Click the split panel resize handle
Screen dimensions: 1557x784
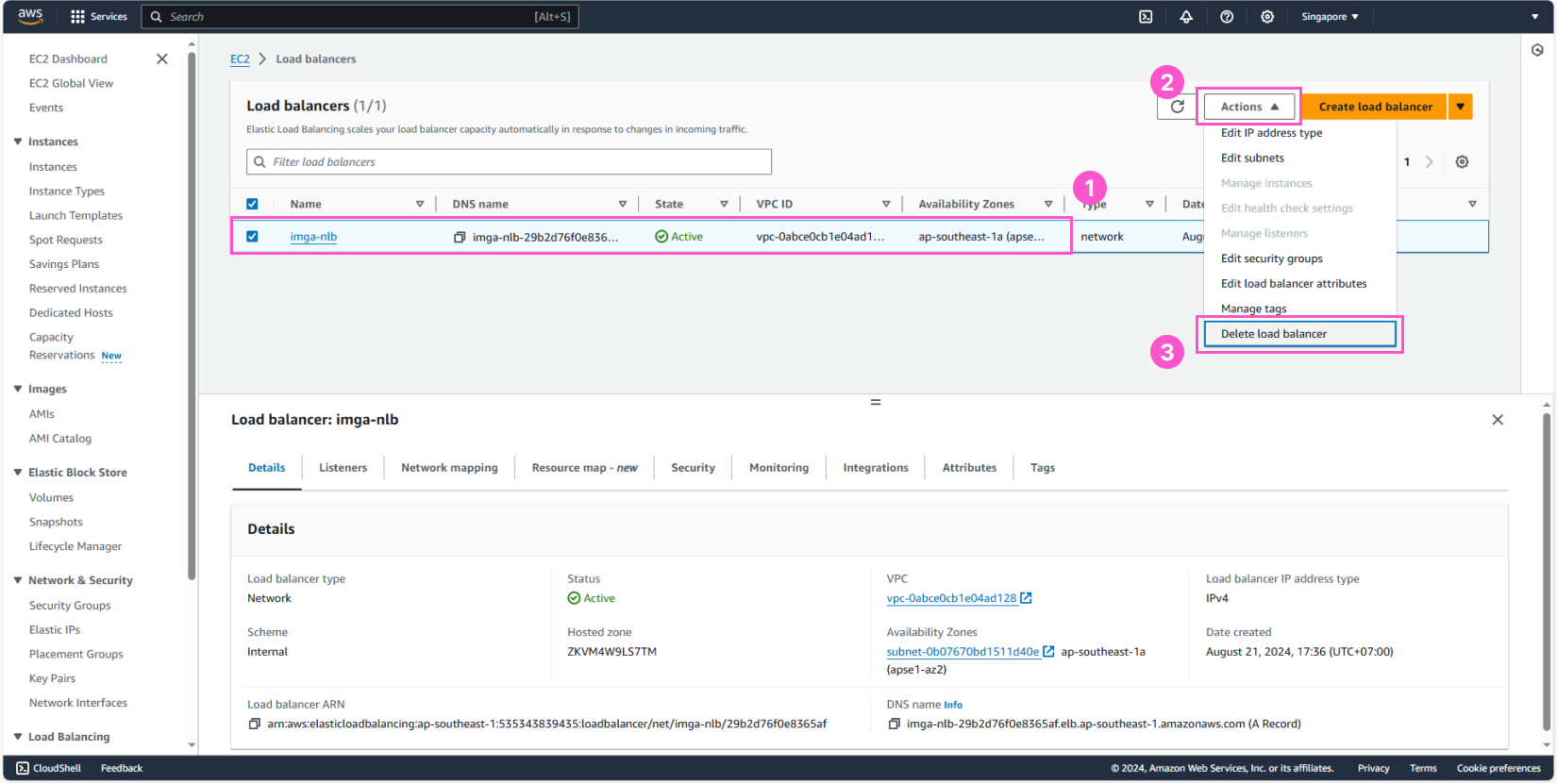pyautogui.click(x=876, y=402)
